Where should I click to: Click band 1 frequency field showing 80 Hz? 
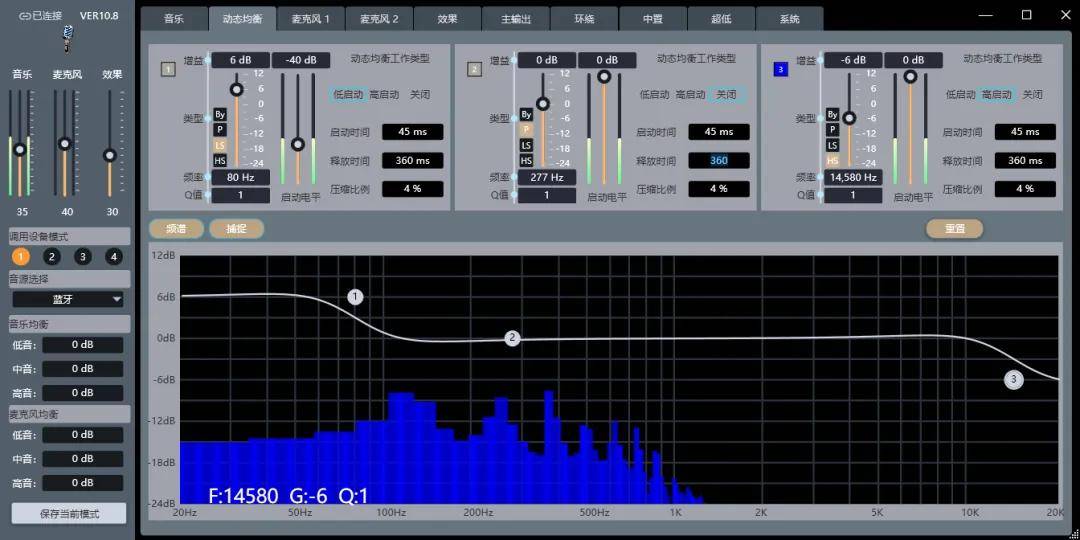[x=240, y=178]
